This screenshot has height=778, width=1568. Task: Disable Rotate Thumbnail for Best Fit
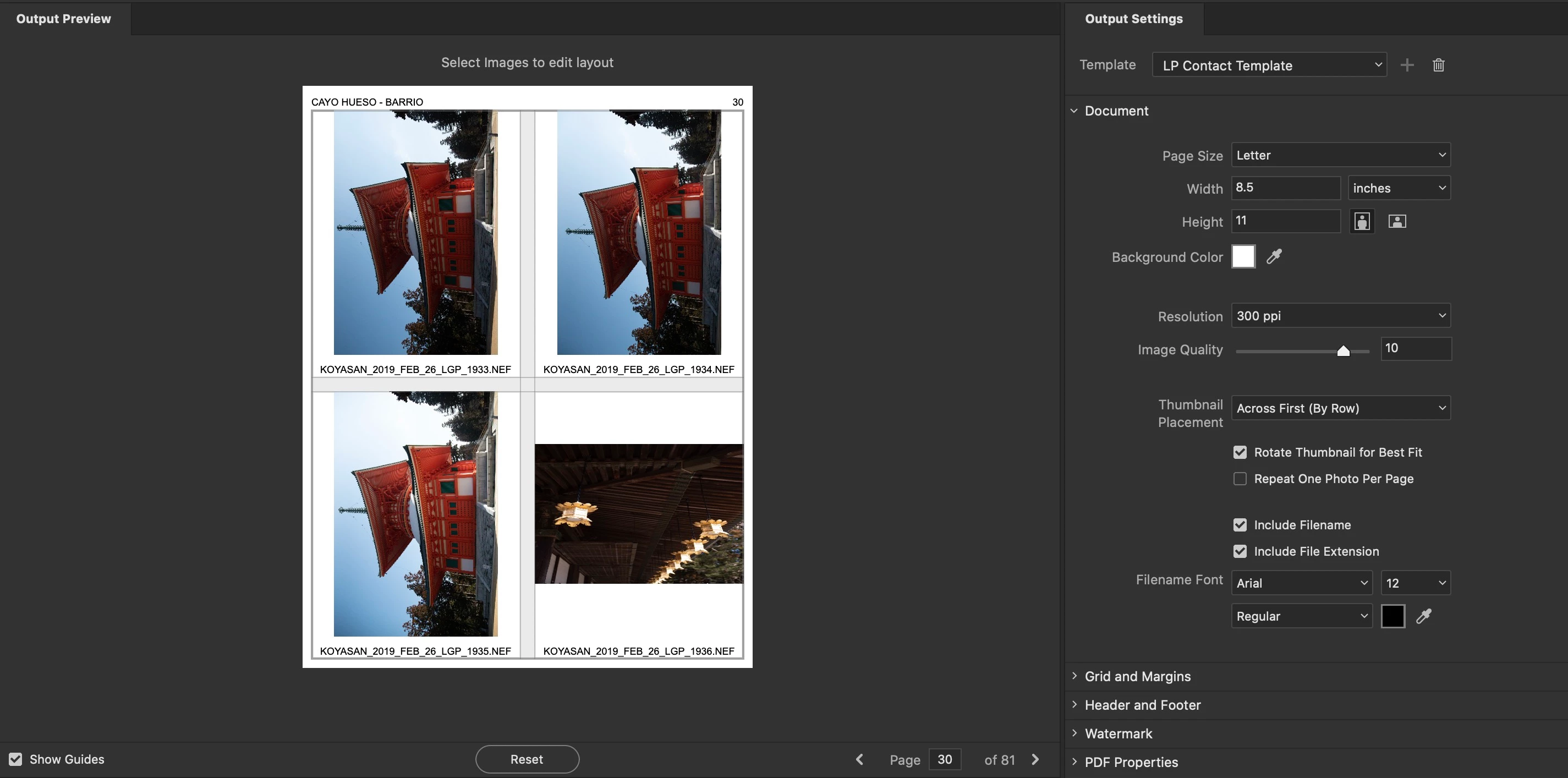point(1240,452)
